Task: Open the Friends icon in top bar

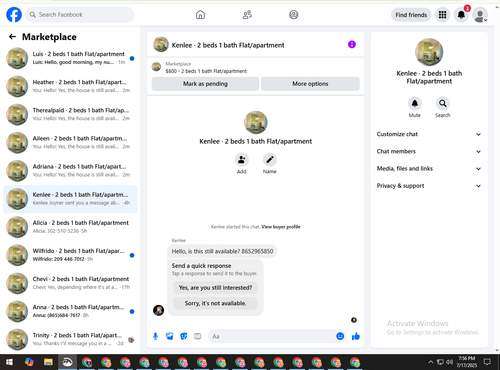Action: click(x=247, y=15)
